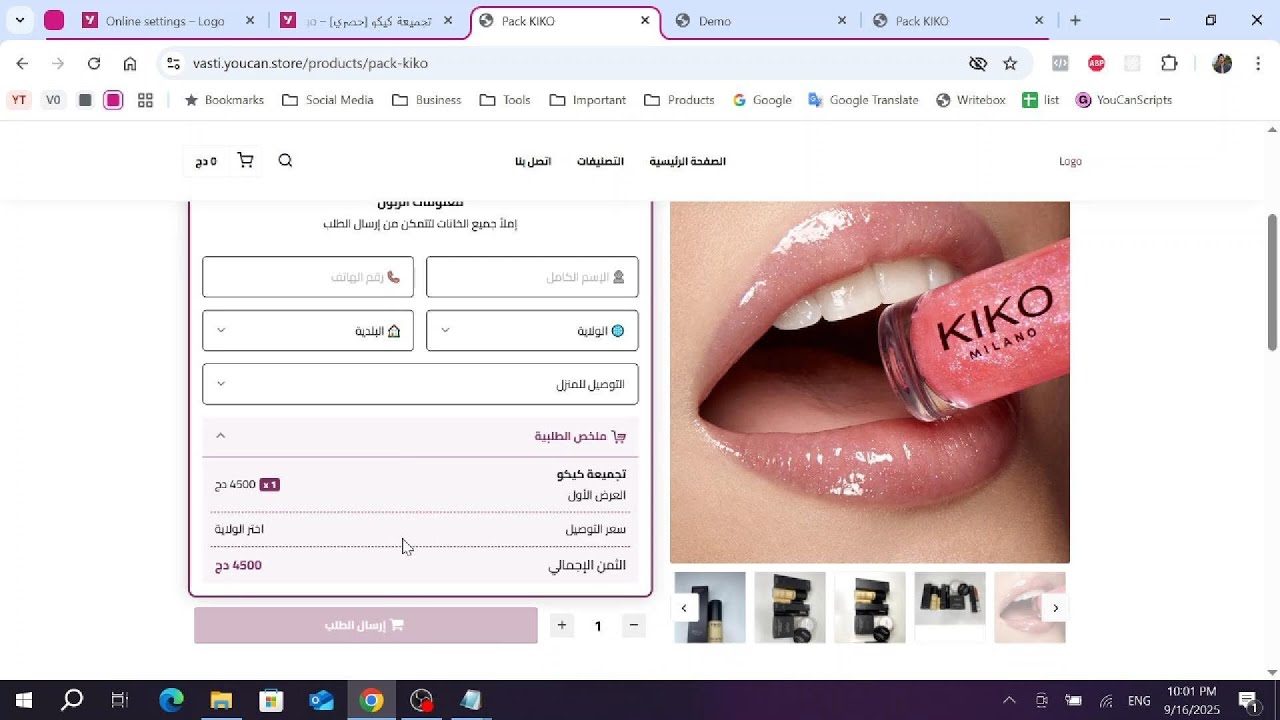Click the eye-slash tracking icon in address bar

(x=978, y=63)
